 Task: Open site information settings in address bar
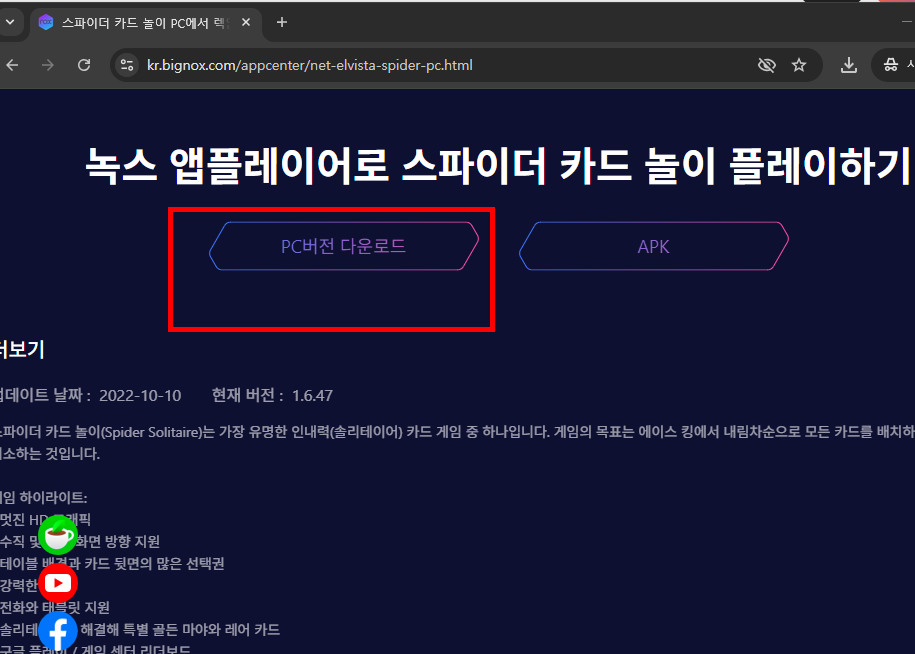126,64
